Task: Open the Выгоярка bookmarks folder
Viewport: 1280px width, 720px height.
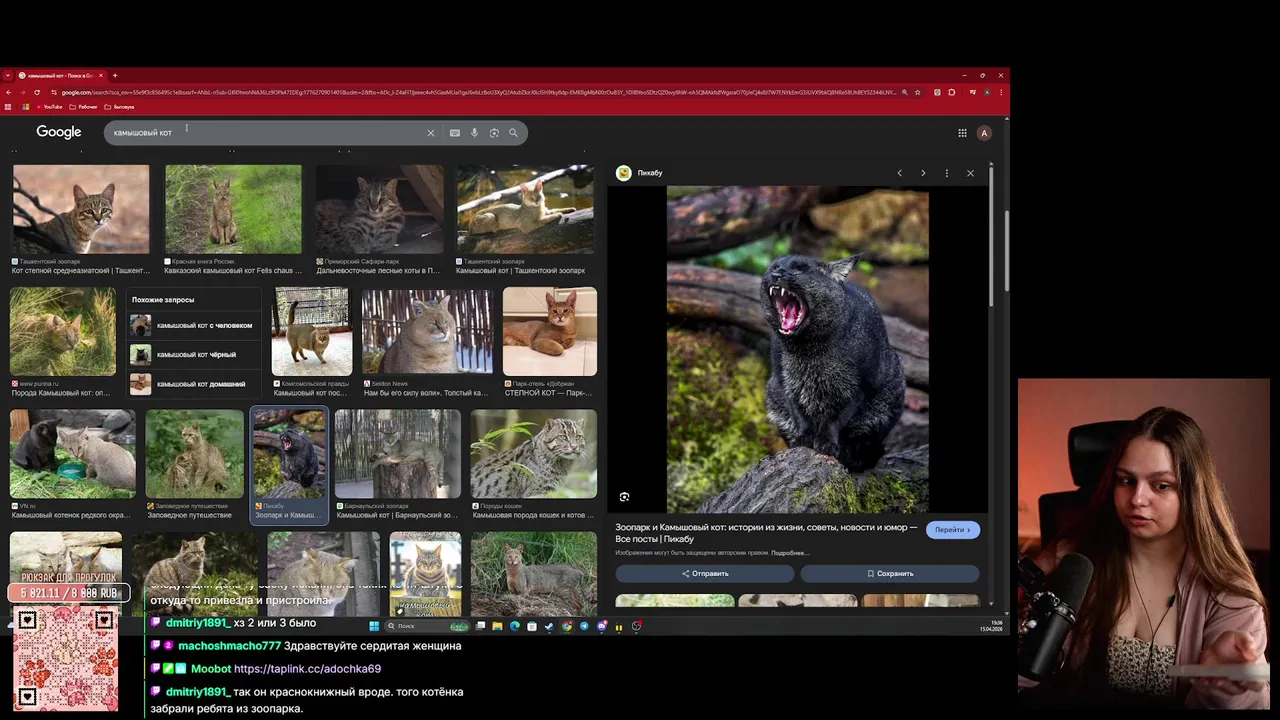Action: [x=119, y=106]
